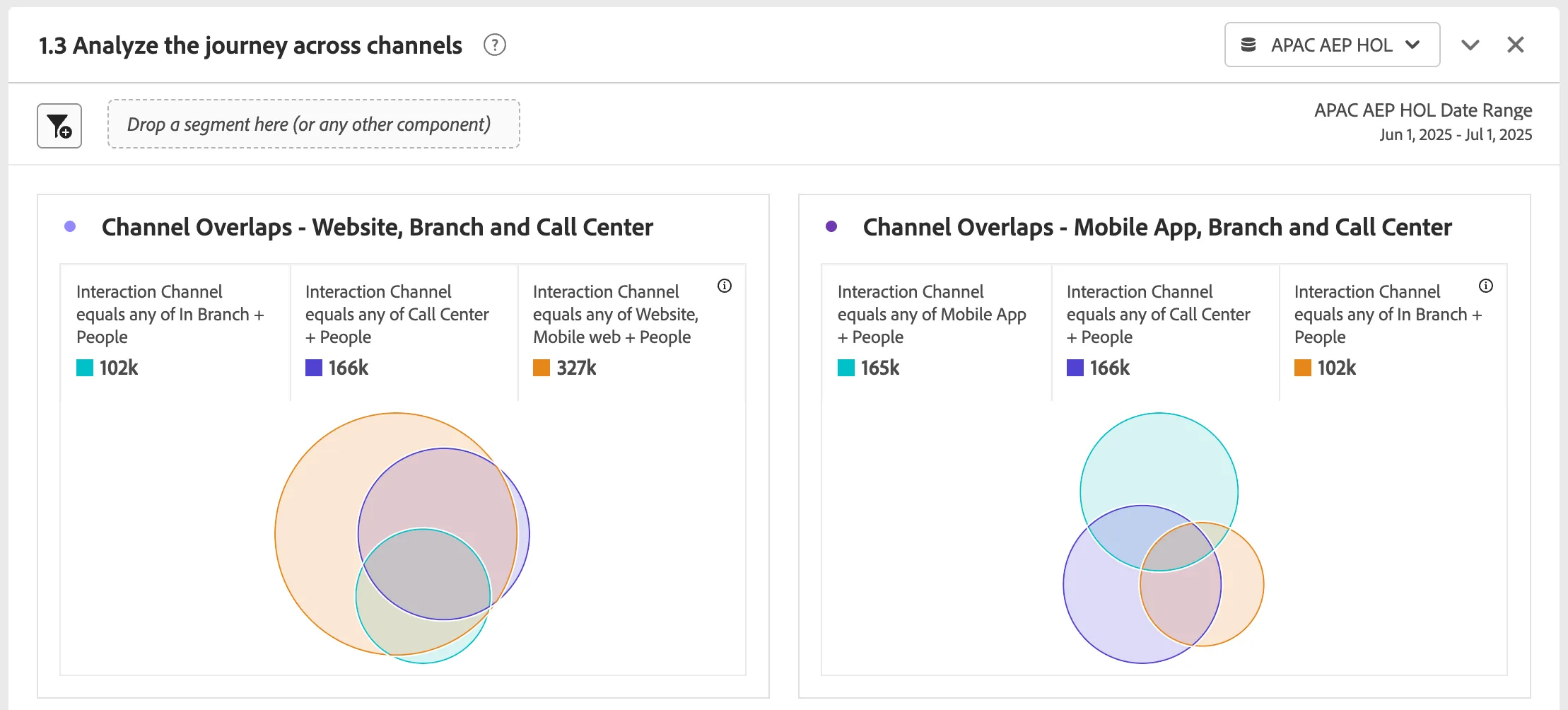
Task: Click the segment drop zone field
Action: 314,124
